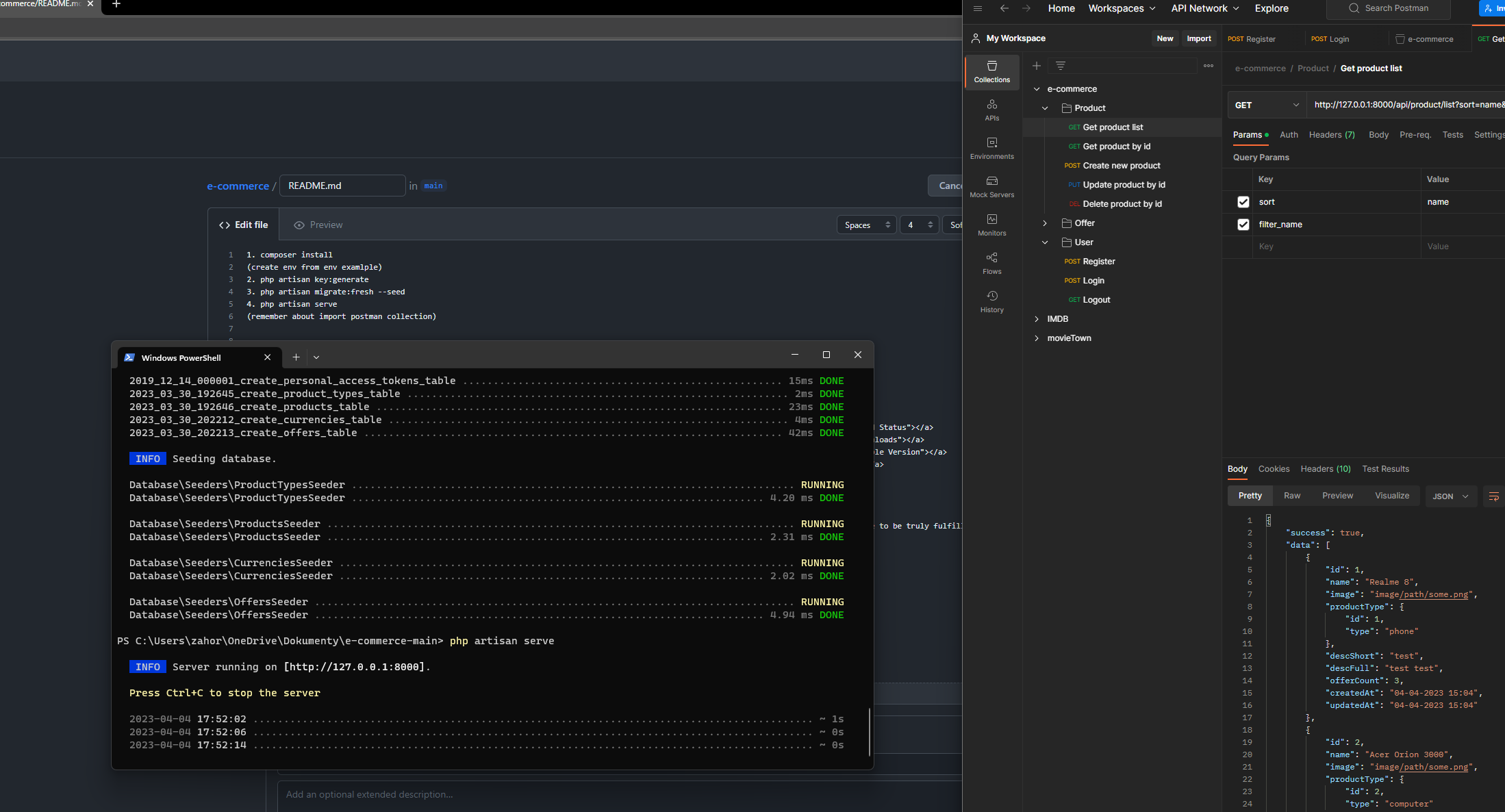Open the Collections sidebar panel in Postman
1505x812 pixels.
[991, 71]
